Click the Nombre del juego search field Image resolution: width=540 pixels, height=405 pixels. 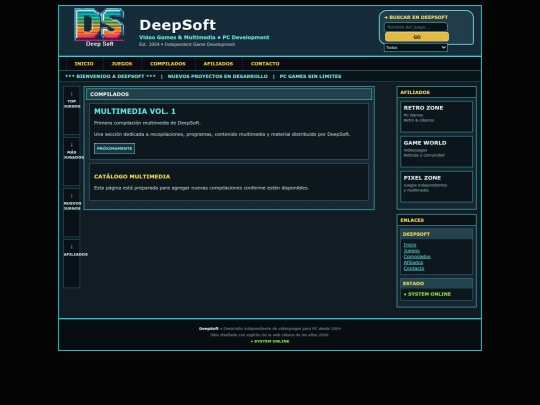tap(416, 27)
